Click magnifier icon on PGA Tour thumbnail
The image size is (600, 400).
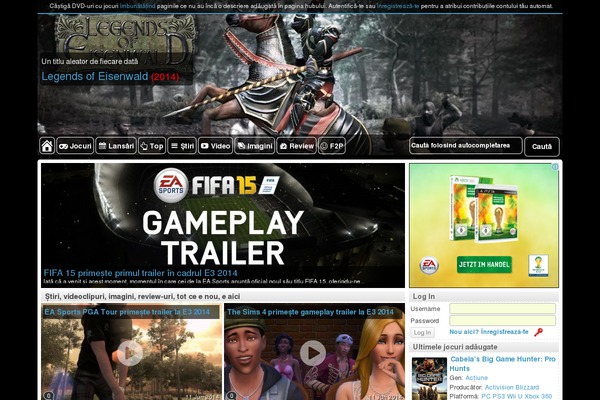pyautogui.click(x=49, y=395)
